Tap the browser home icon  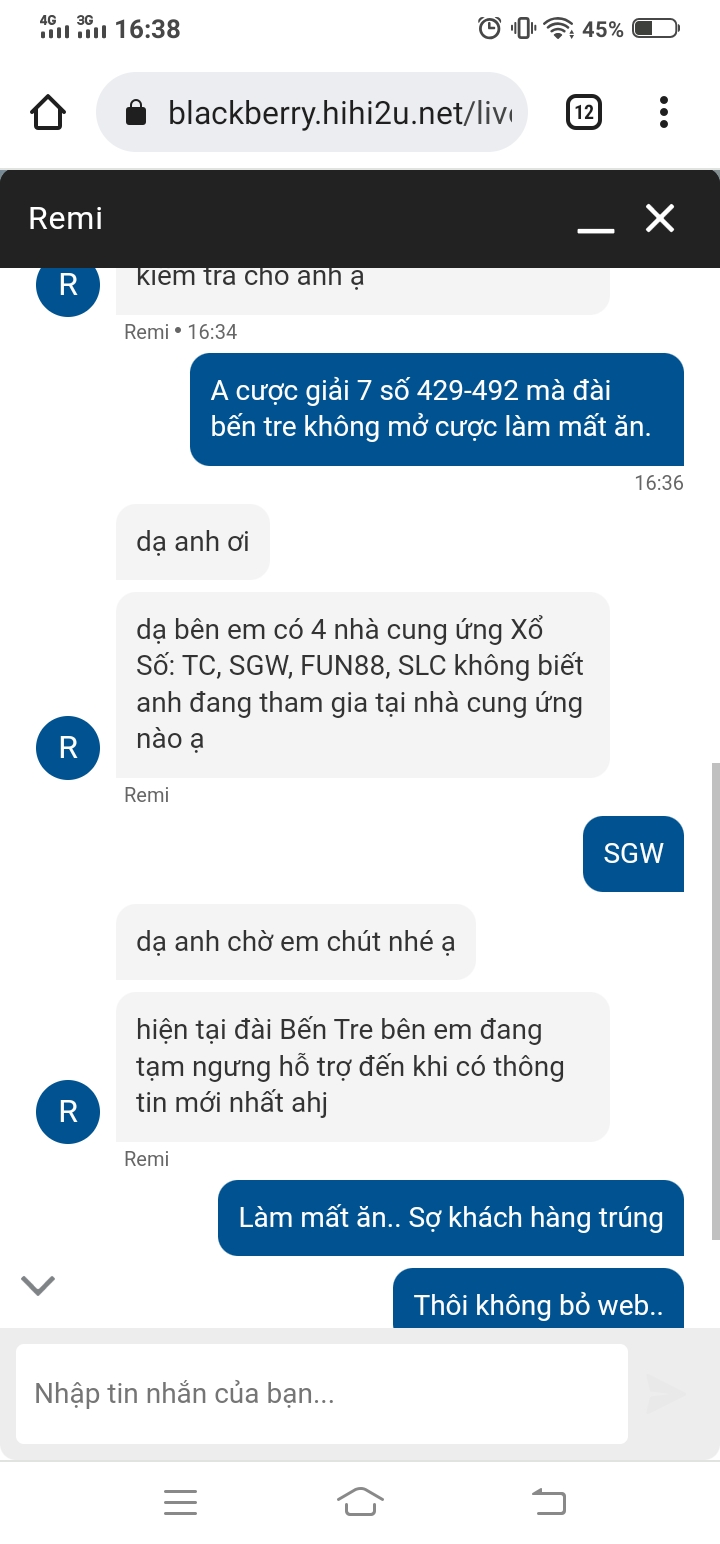(49, 113)
